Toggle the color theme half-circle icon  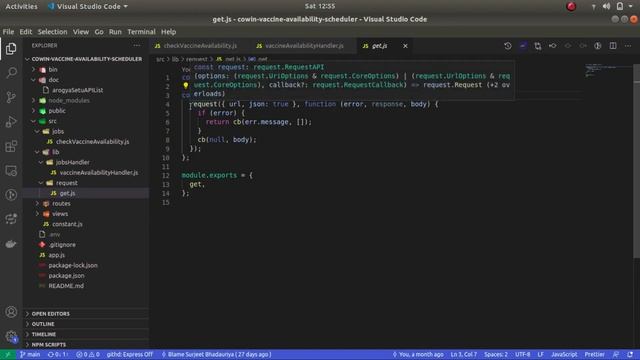(598, 46)
